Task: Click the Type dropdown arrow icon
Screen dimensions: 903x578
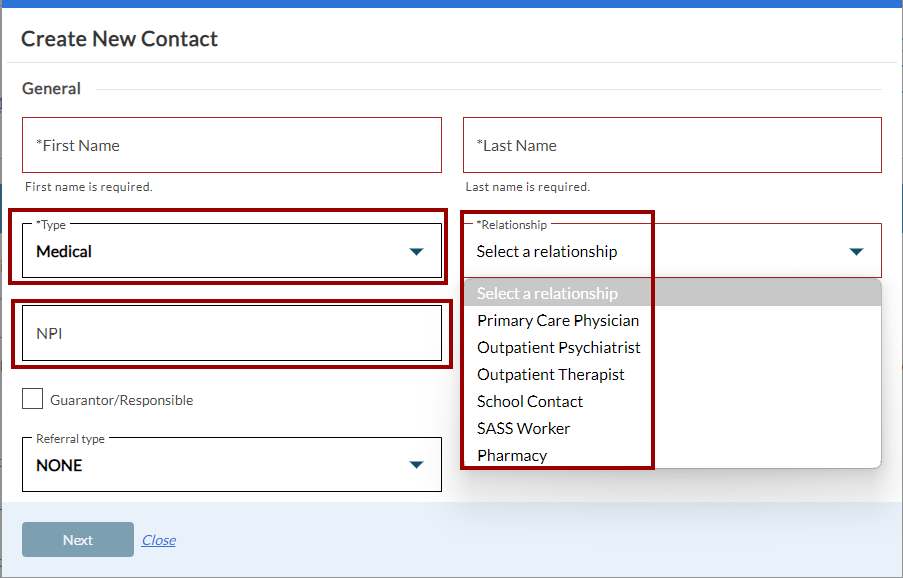Action: (417, 252)
